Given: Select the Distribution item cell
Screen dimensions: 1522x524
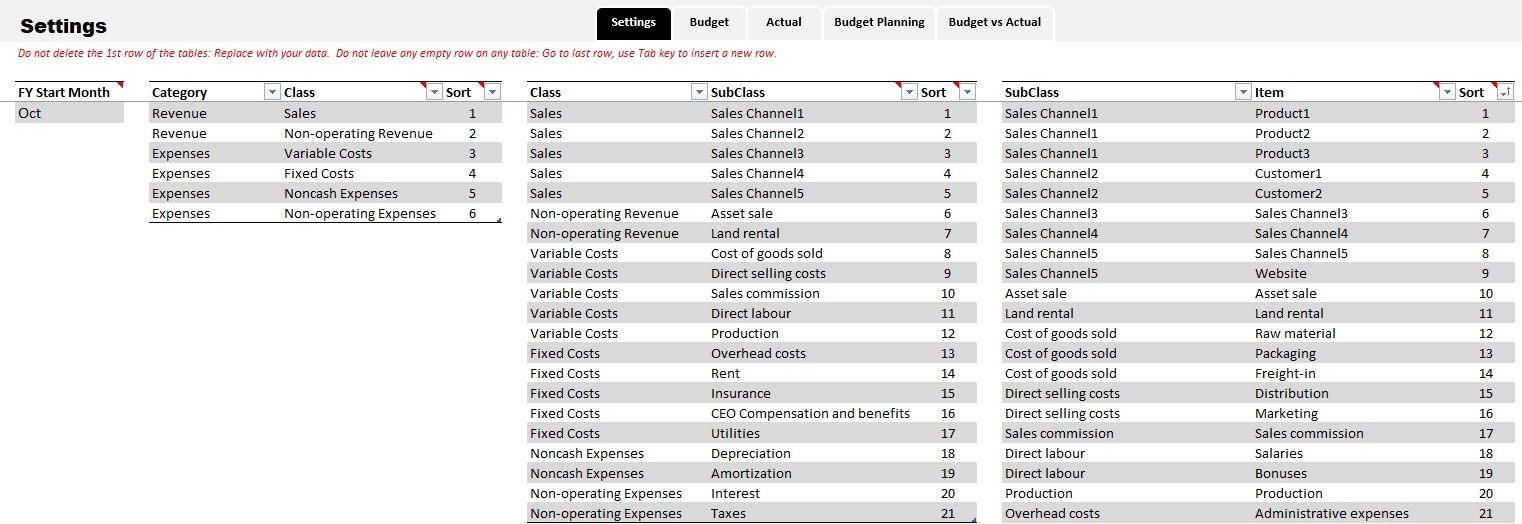Looking at the screenshot, I should pos(1354,393).
